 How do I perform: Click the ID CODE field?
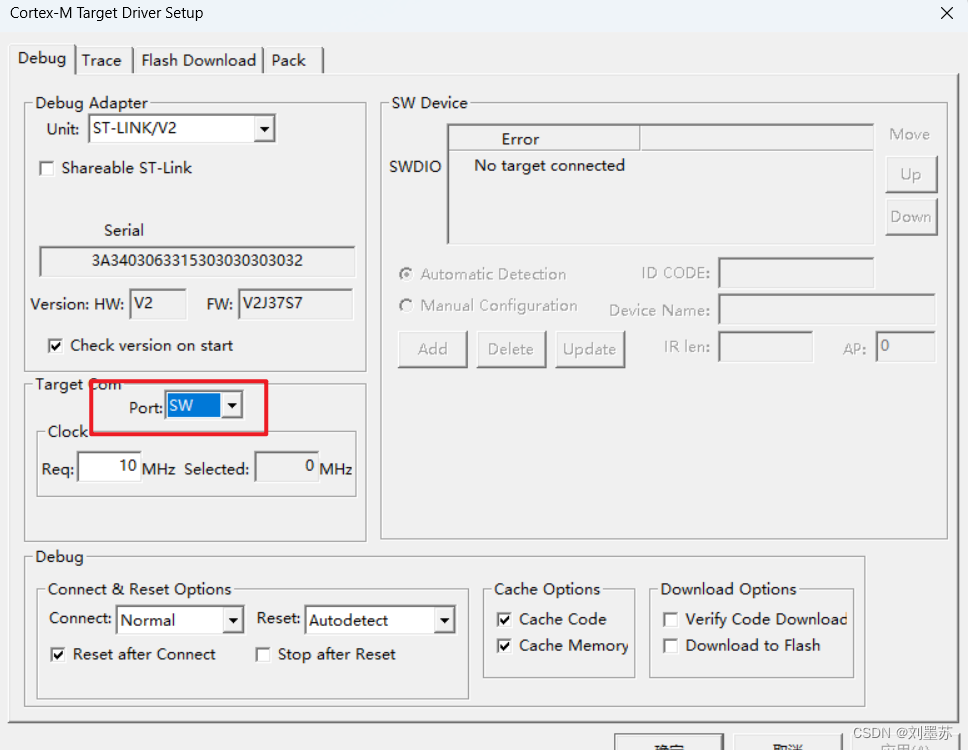pos(796,273)
